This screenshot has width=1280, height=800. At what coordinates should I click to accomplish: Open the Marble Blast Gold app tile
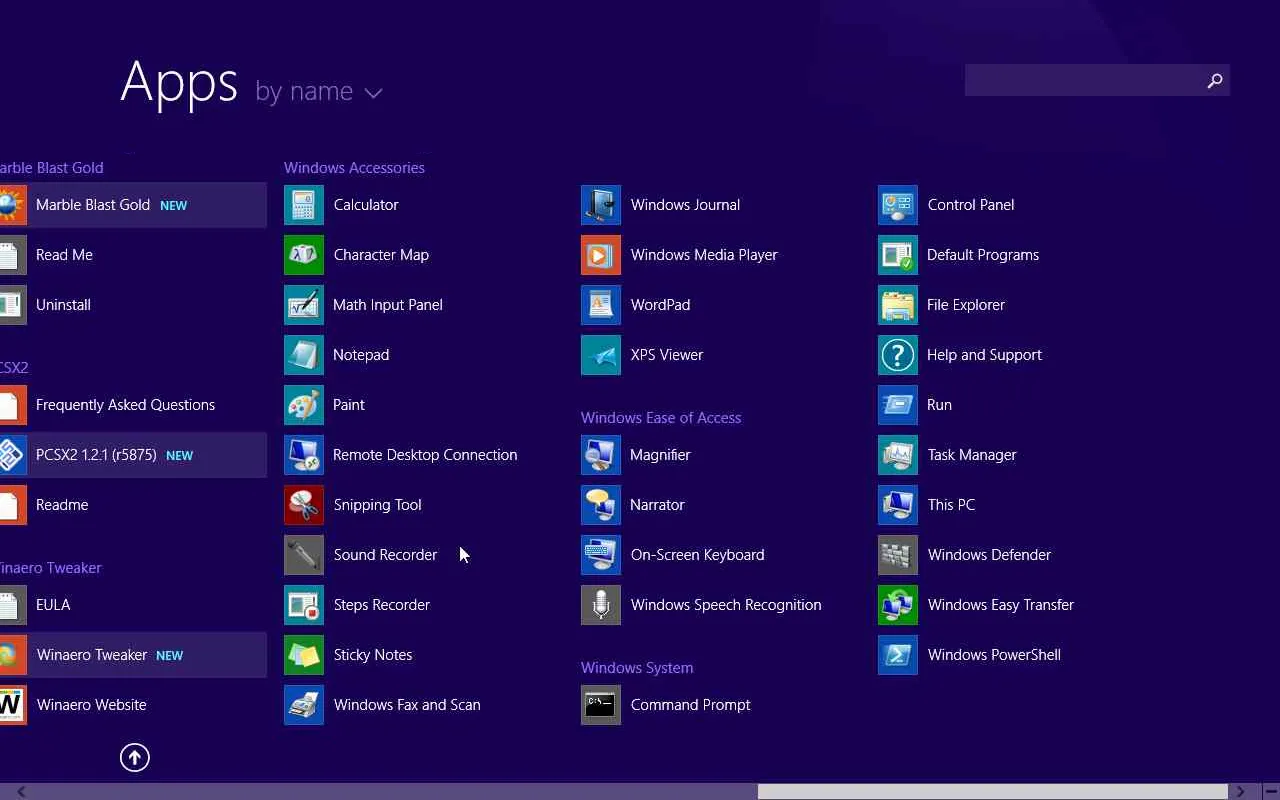133,205
